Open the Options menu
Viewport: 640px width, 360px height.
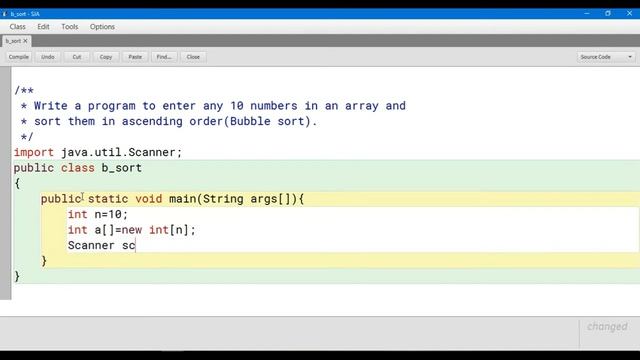pyautogui.click(x=102, y=27)
